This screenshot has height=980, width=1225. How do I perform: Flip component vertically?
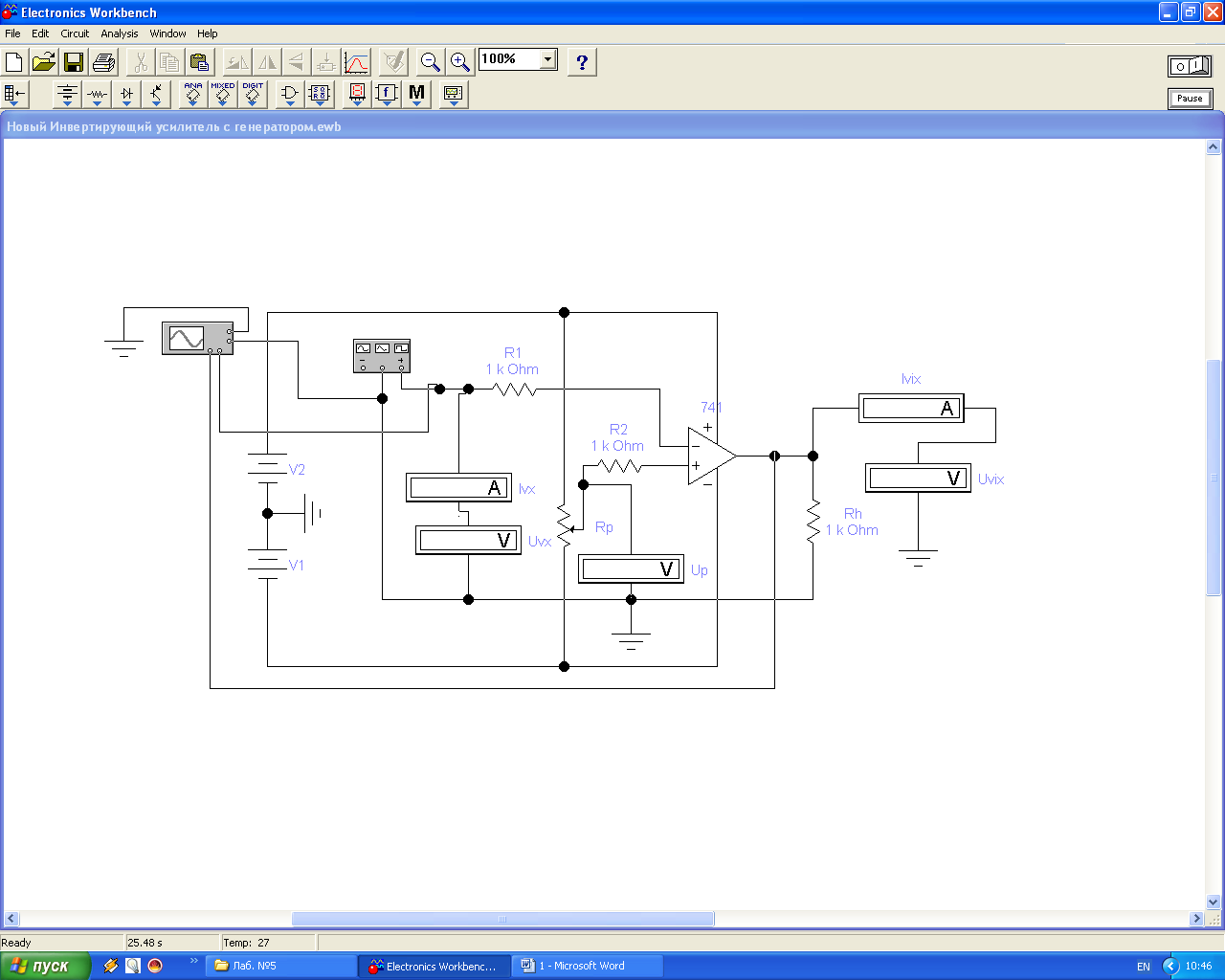click(297, 62)
